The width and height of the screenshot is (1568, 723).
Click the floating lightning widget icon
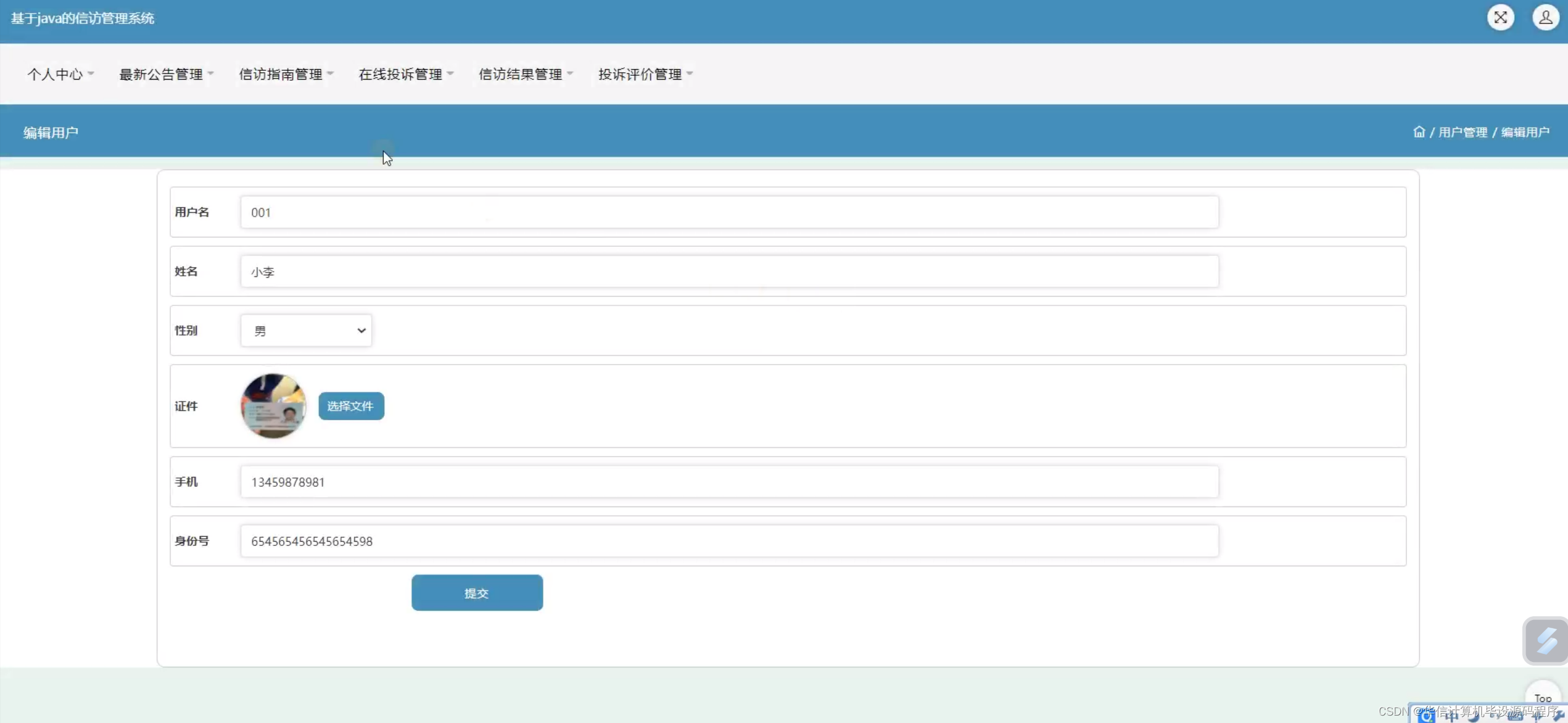coord(1546,640)
